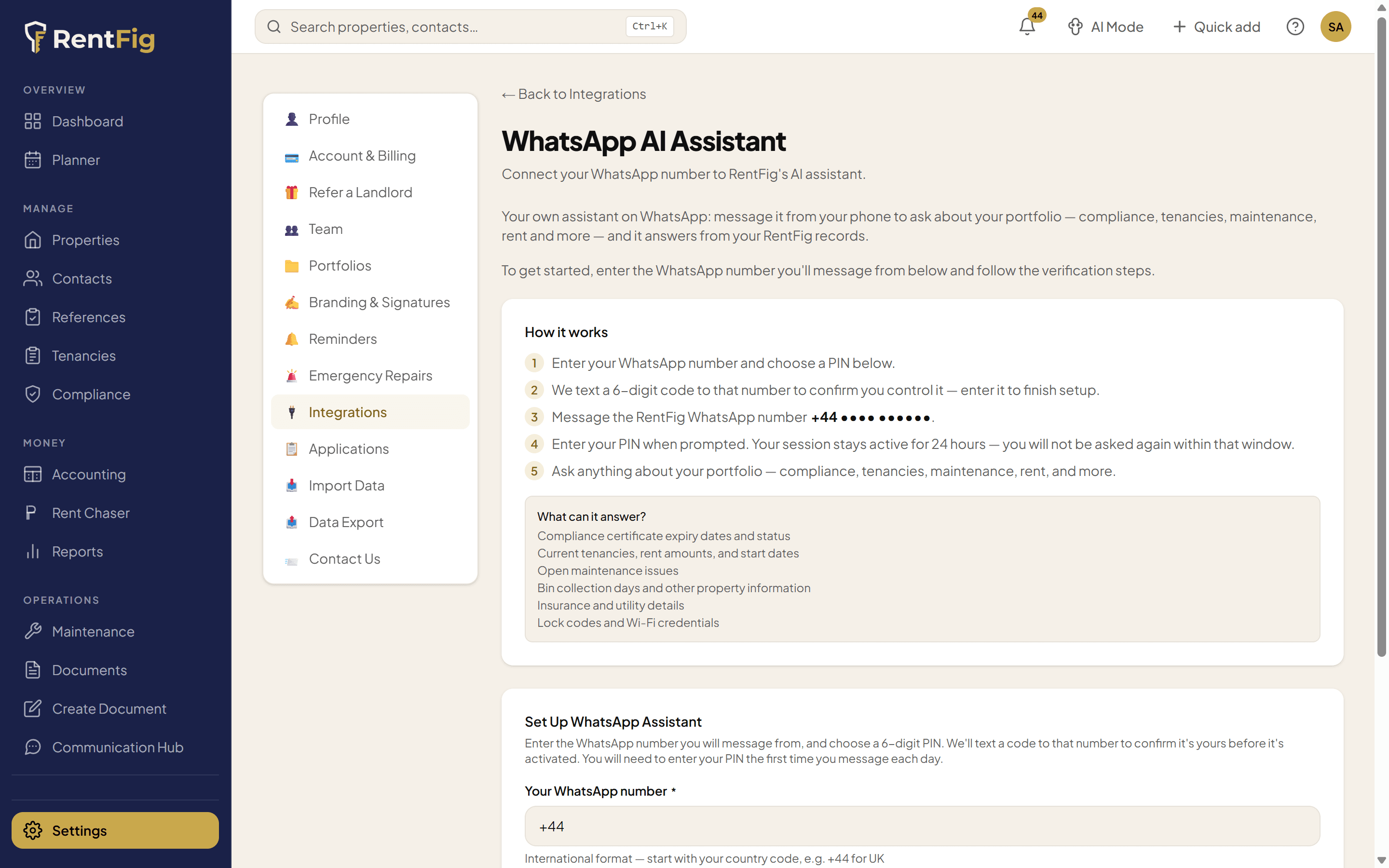The width and height of the screenshot is (1389, 868).
Task: Open the Planner calendar item
Action: pyautogui.click(x=115, y=160)
